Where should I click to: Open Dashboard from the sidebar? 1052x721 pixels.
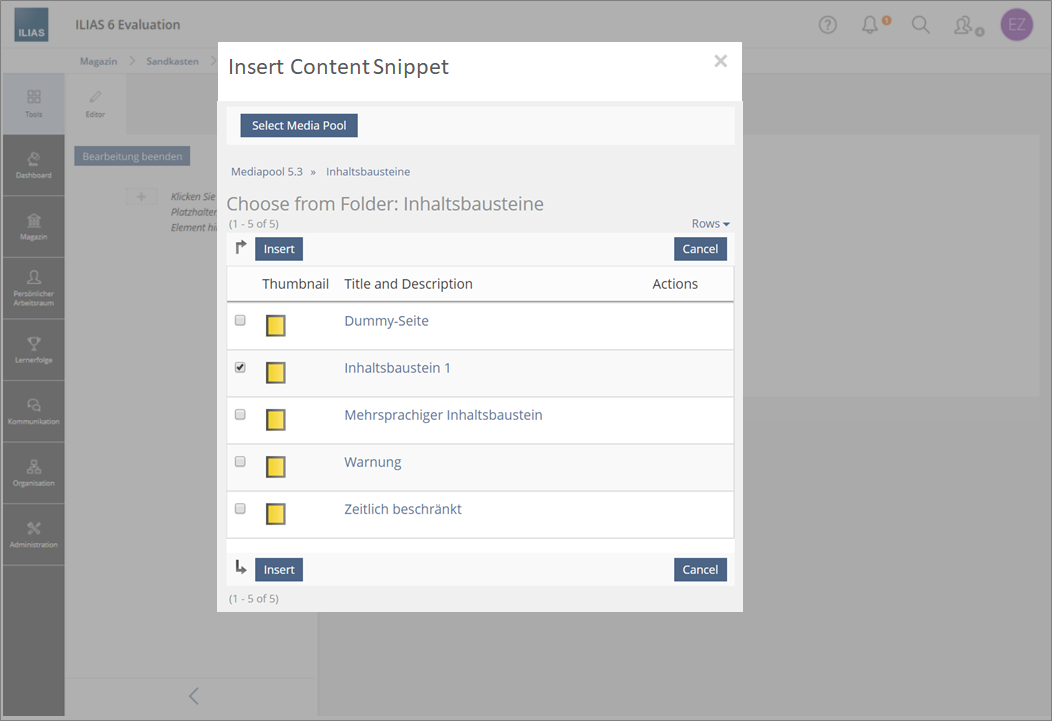[33, 165]
